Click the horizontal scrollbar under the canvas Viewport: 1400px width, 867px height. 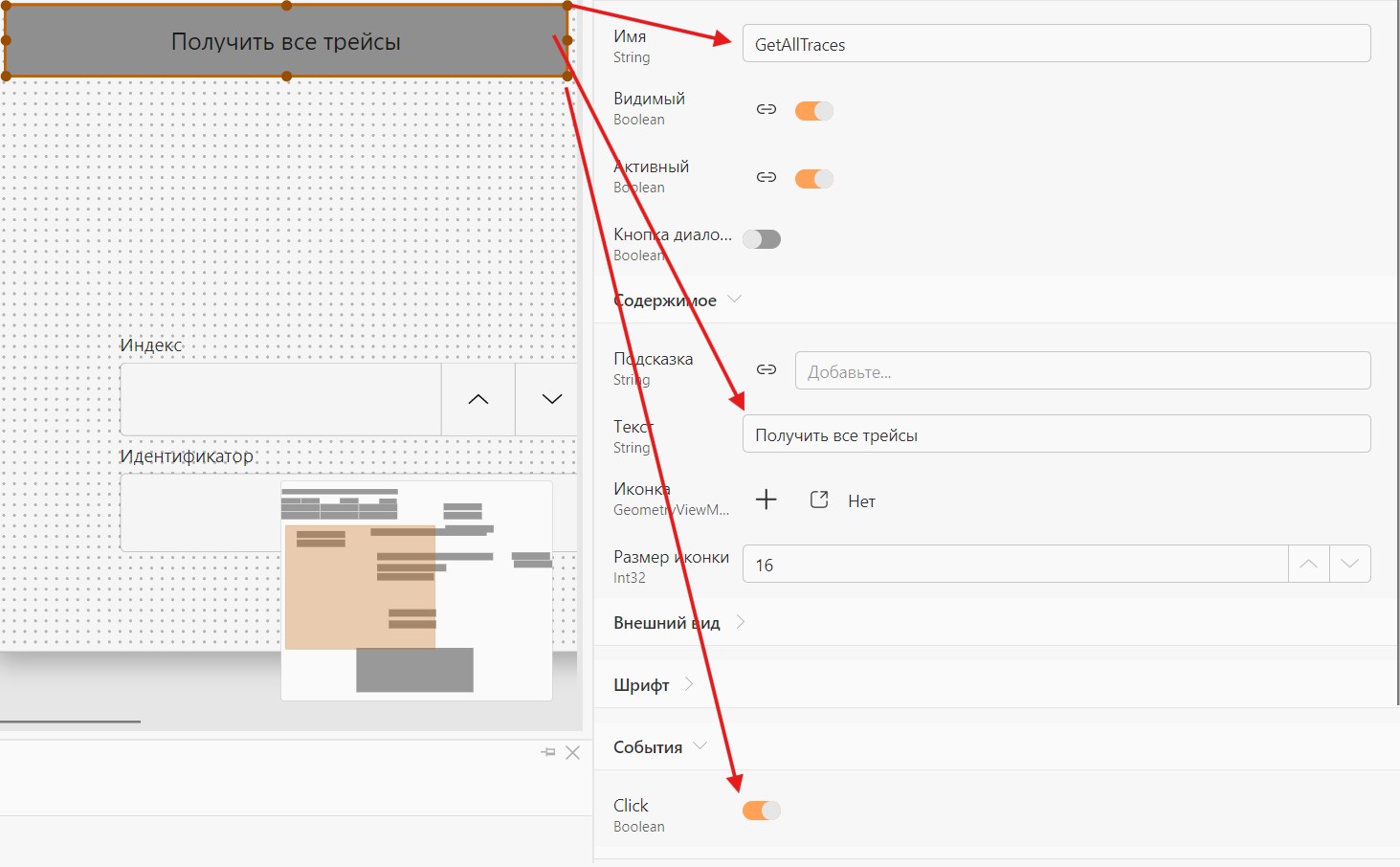coord(70,722)
